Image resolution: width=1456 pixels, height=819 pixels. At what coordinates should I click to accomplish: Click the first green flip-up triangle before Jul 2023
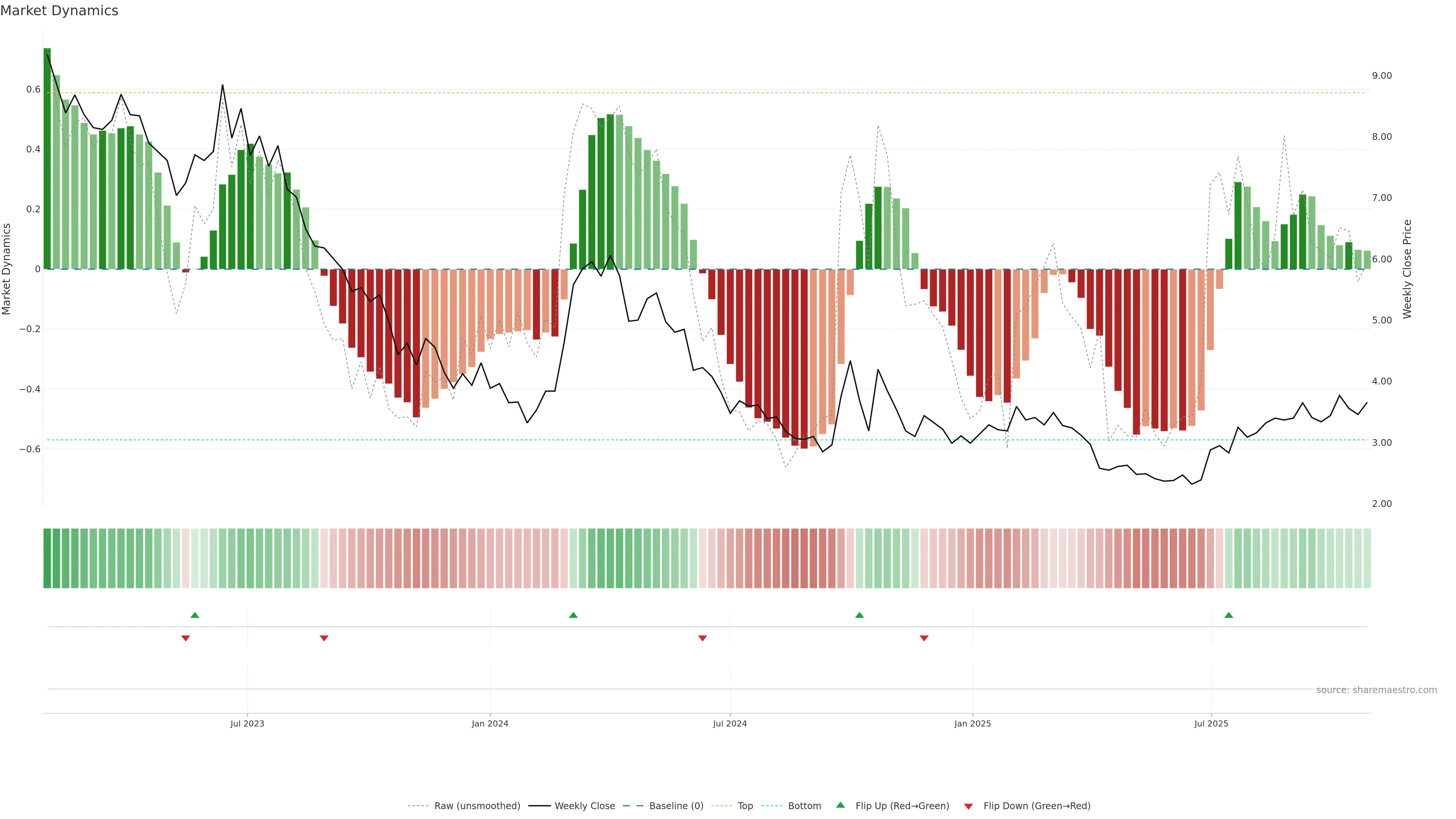point(195,615)
